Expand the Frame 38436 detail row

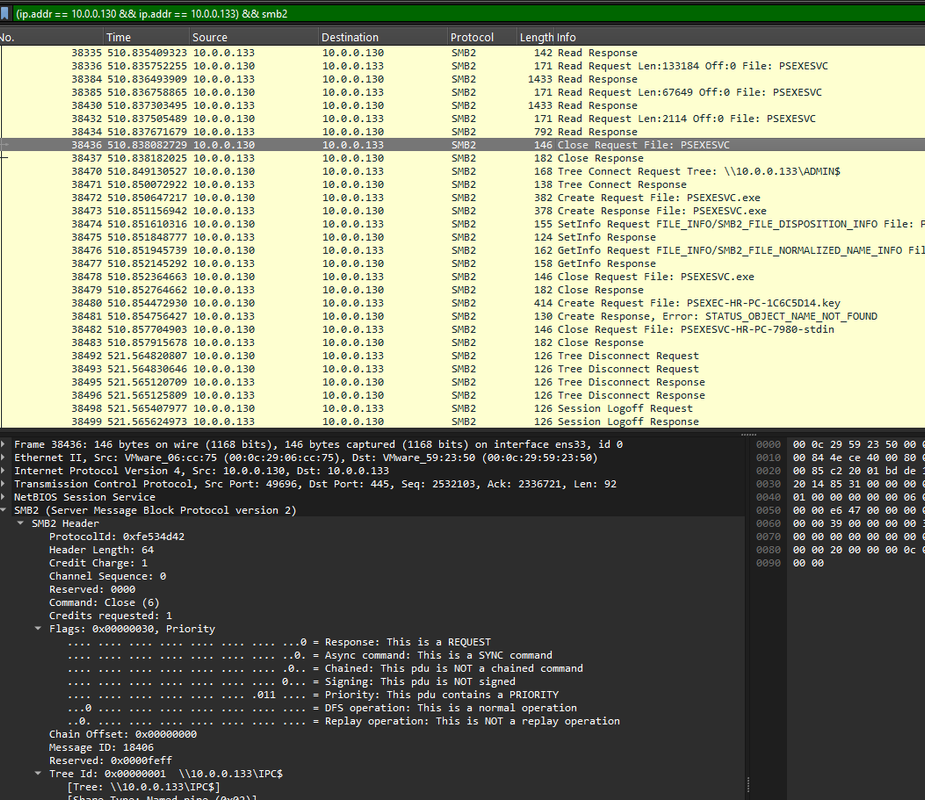(x=4, y=444)
